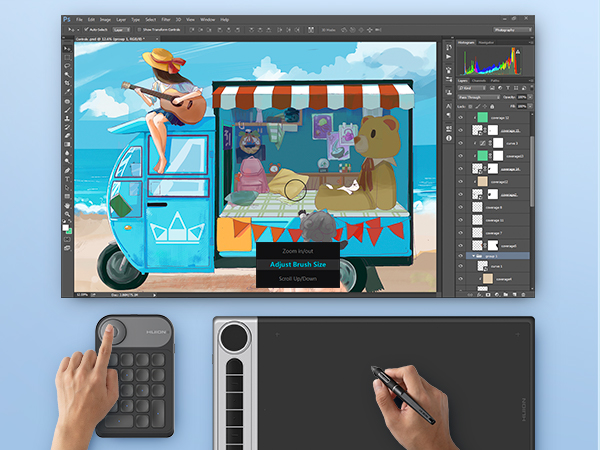Click the background color swatch
Image resolution: width=600 pixels, height=450 pixels.
[69, 231]
